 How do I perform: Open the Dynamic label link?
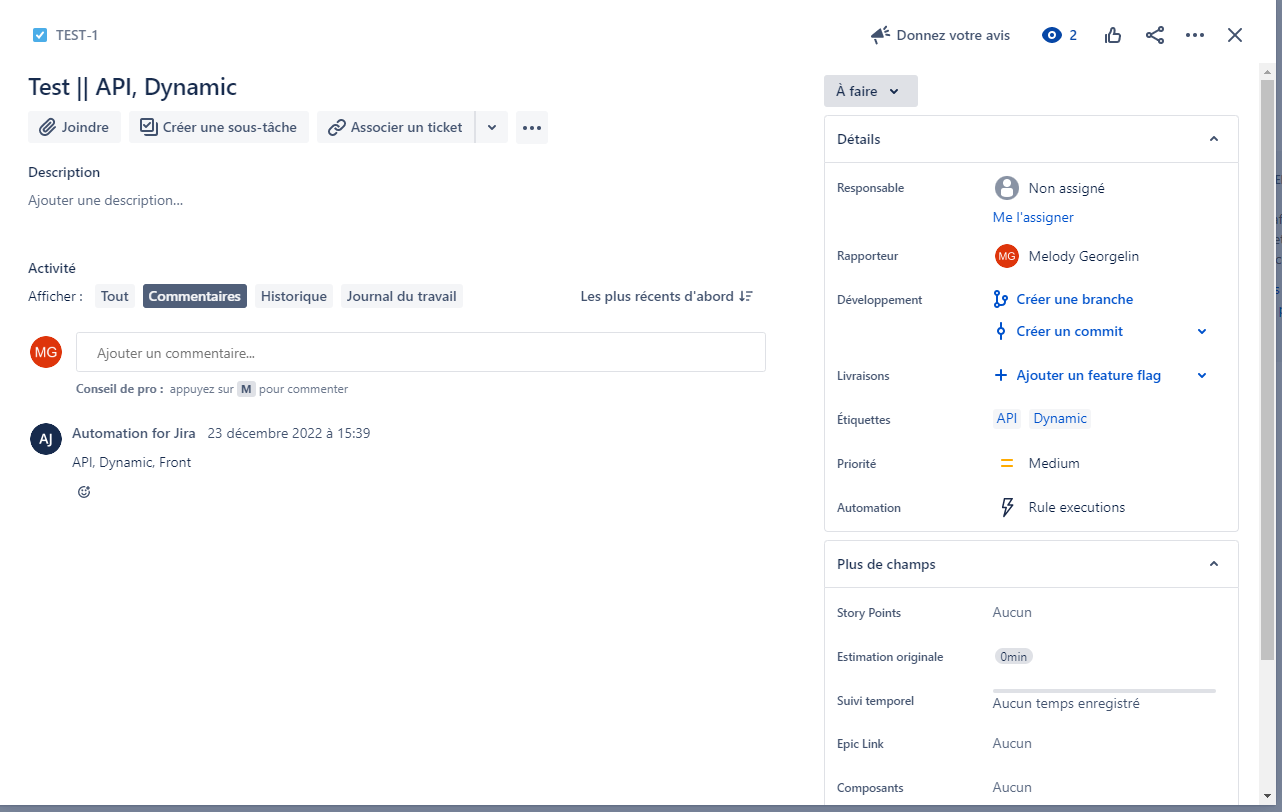[x=1059, y=418]
